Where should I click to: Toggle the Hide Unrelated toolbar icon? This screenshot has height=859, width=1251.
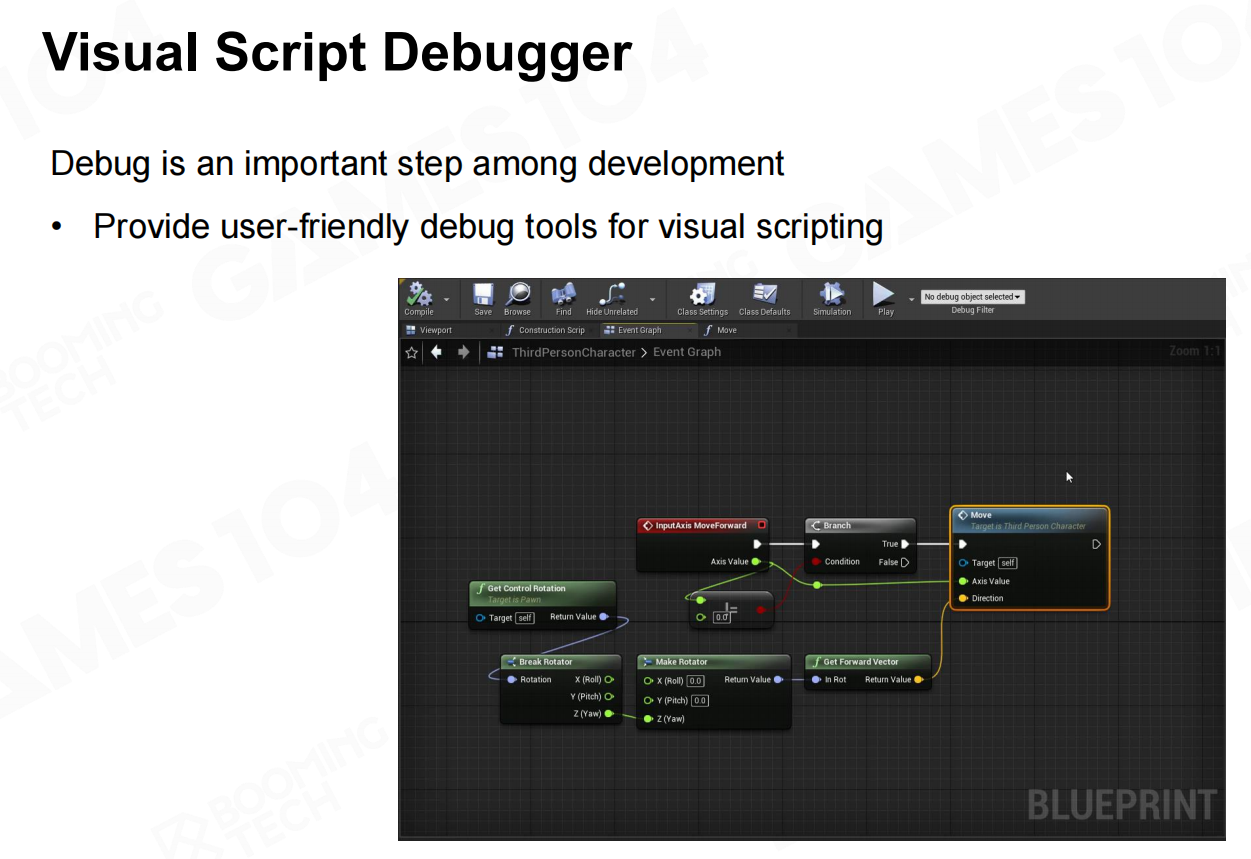click(611, 295)
